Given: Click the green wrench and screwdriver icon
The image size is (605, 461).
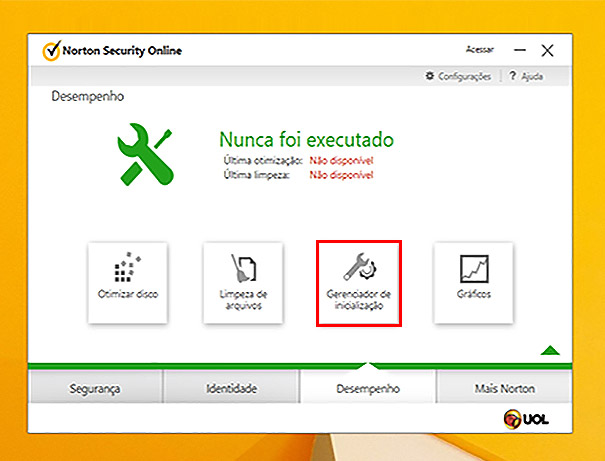Looking at the screenshot, I should pos(145,154).
